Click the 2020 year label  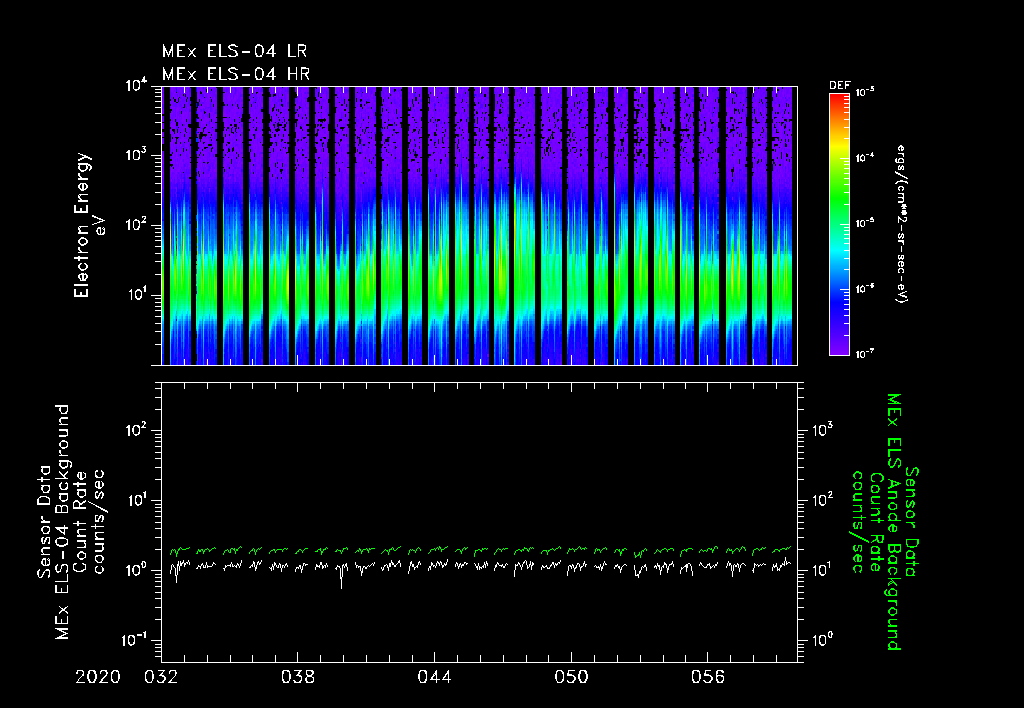100,677
